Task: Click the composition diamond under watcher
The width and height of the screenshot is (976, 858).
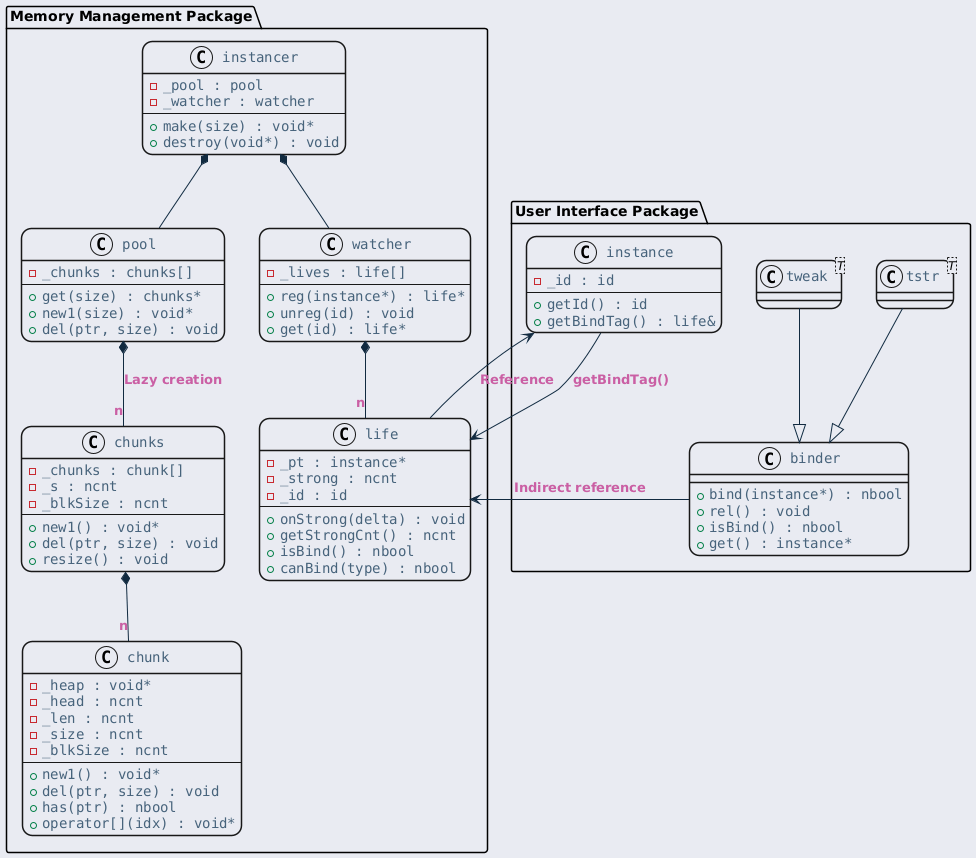Action: tap(365, 347)
